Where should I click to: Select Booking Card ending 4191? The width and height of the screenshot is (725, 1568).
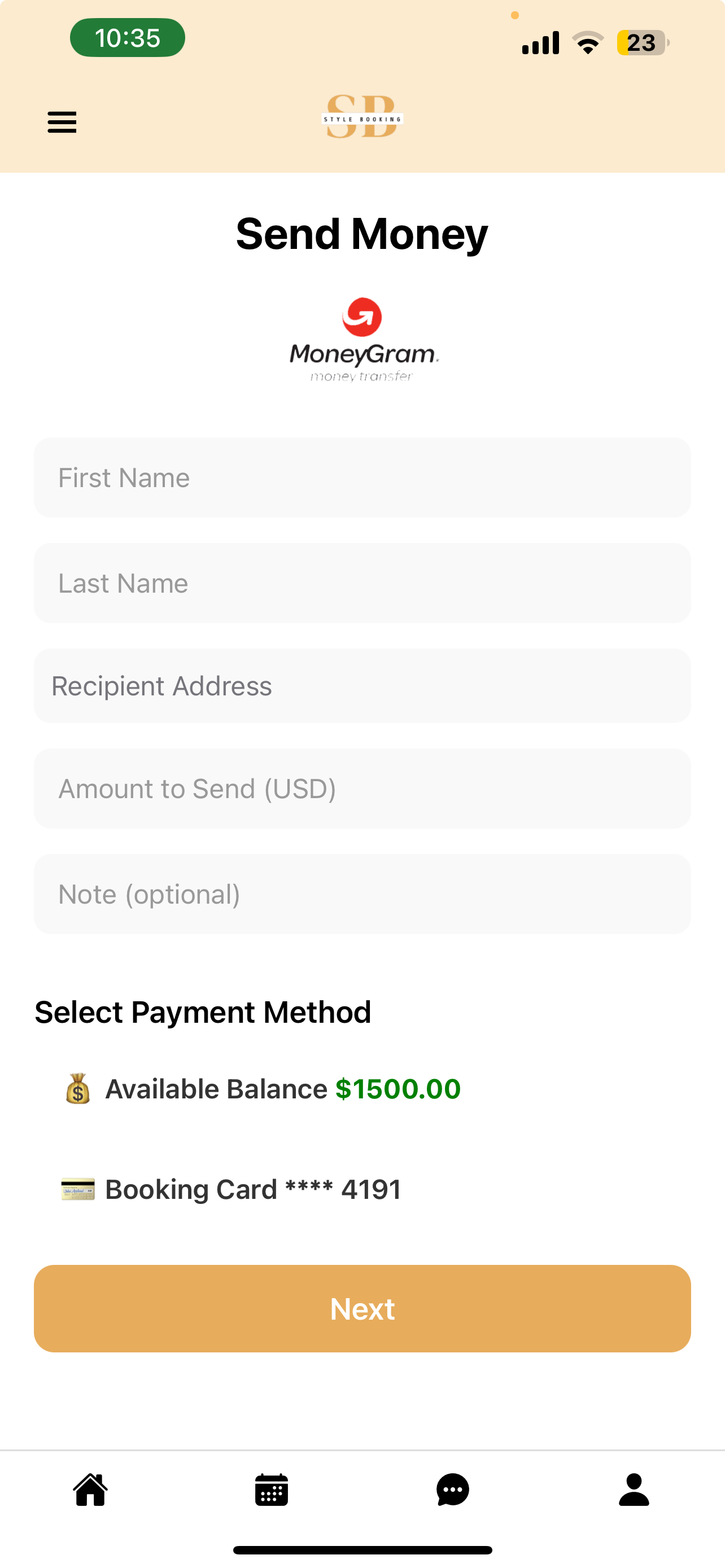click(x=252, y=1189)
